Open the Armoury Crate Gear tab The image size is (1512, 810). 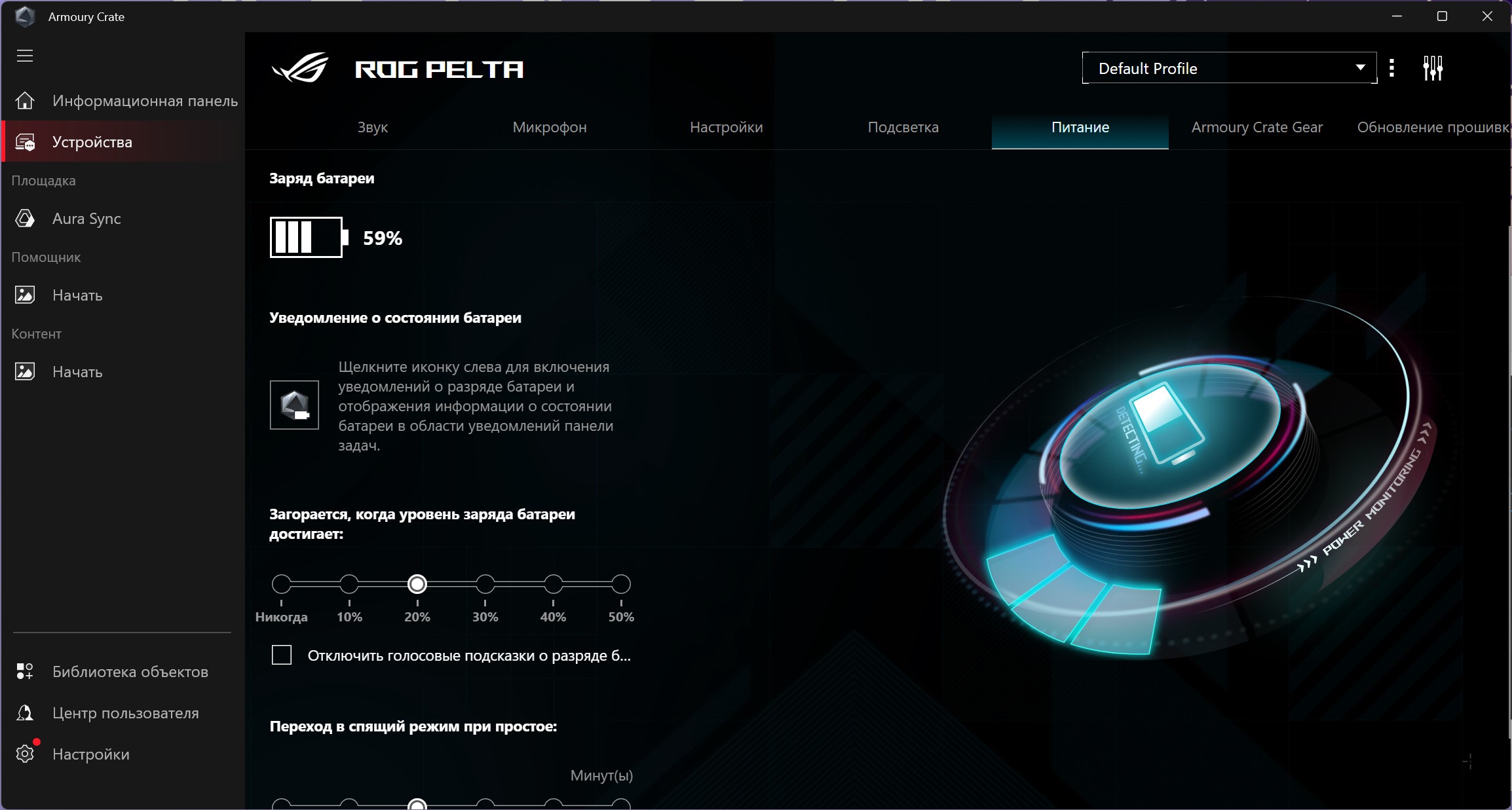pyautogui.click(x=1257, y=127)
